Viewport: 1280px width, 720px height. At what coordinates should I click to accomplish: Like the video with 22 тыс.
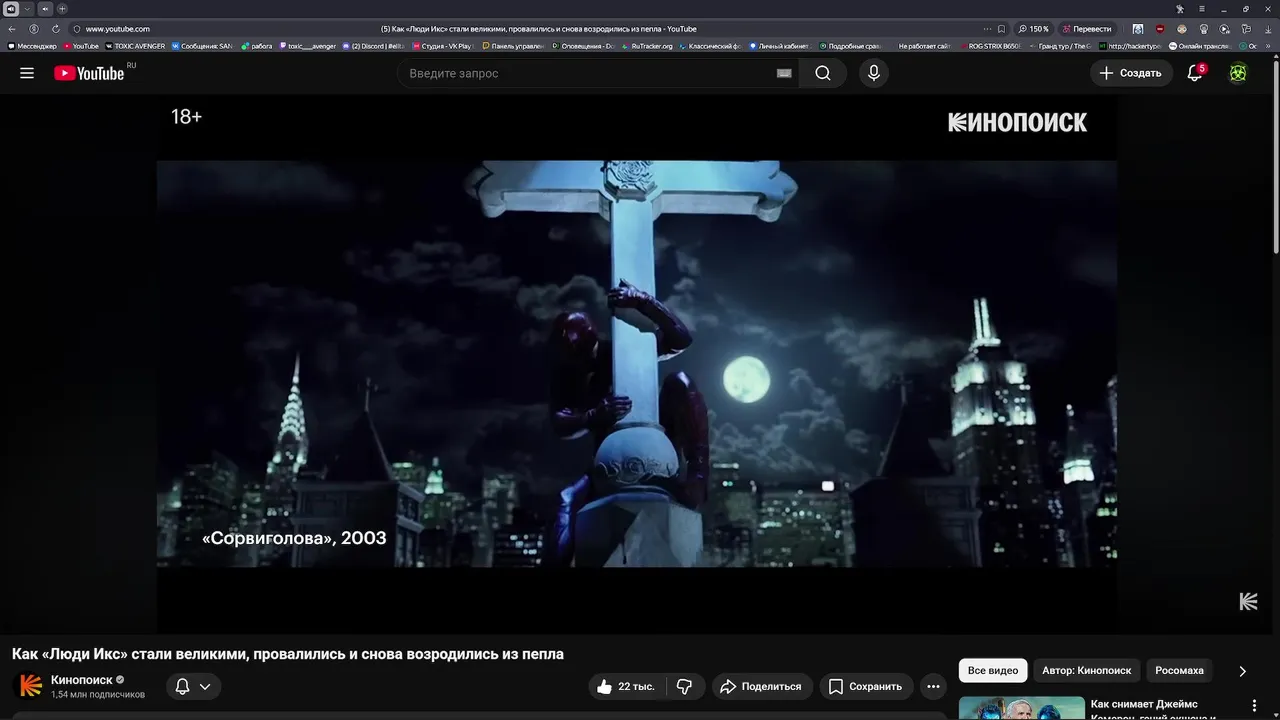[628, 686]
